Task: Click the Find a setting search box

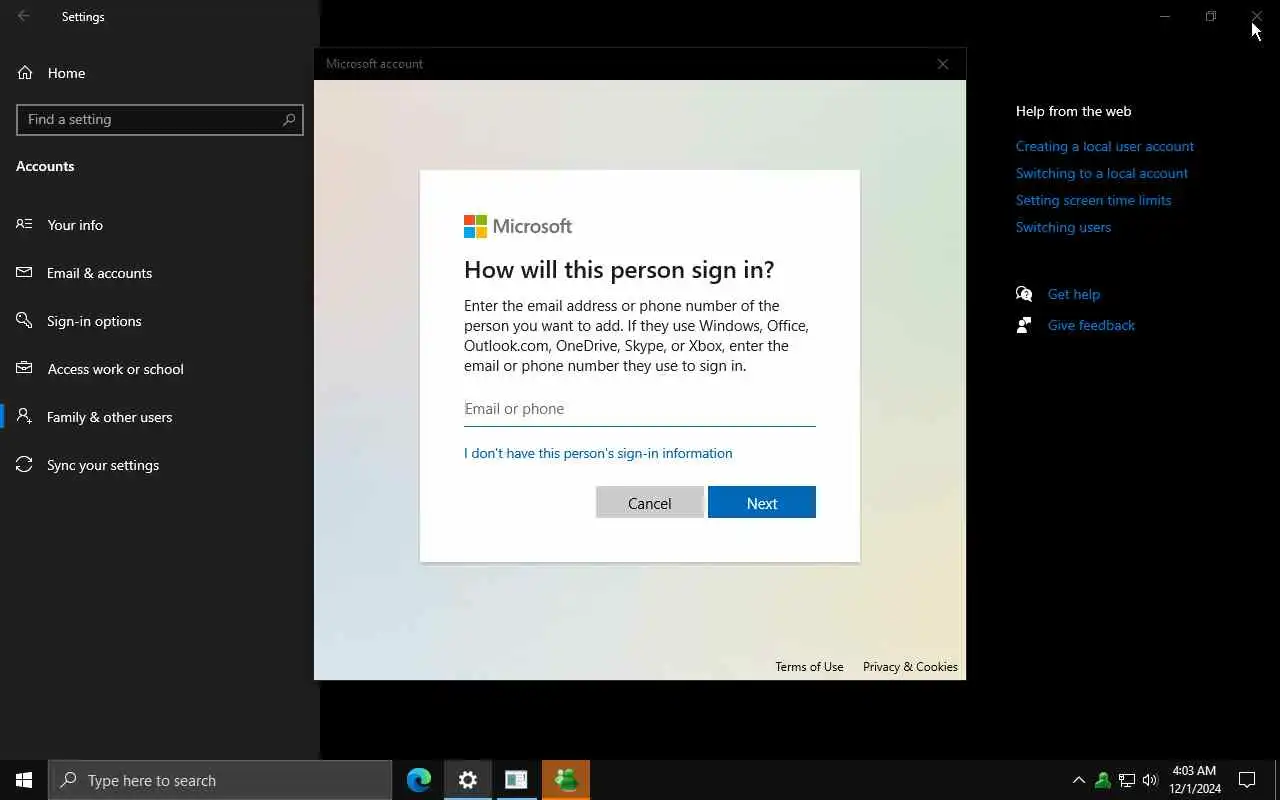Action: point(160,119)
